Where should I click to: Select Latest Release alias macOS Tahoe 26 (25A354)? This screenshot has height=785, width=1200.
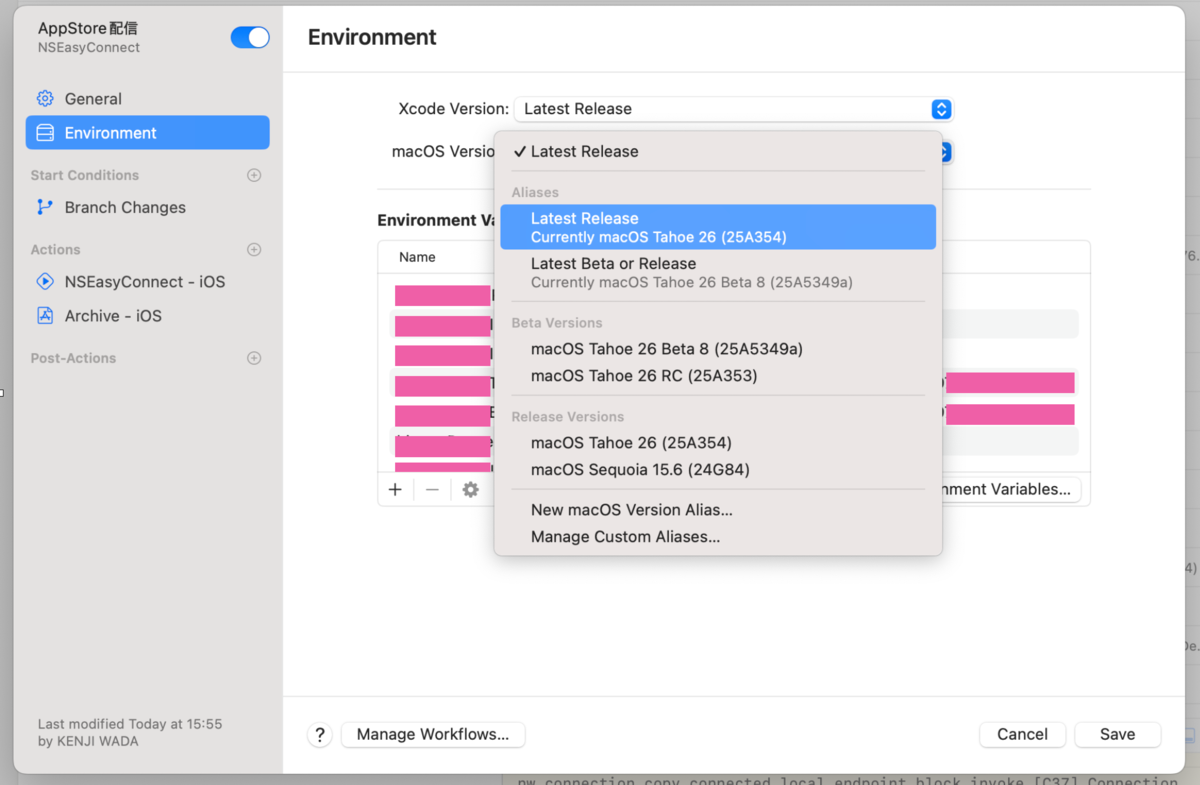tap(718, 227)
